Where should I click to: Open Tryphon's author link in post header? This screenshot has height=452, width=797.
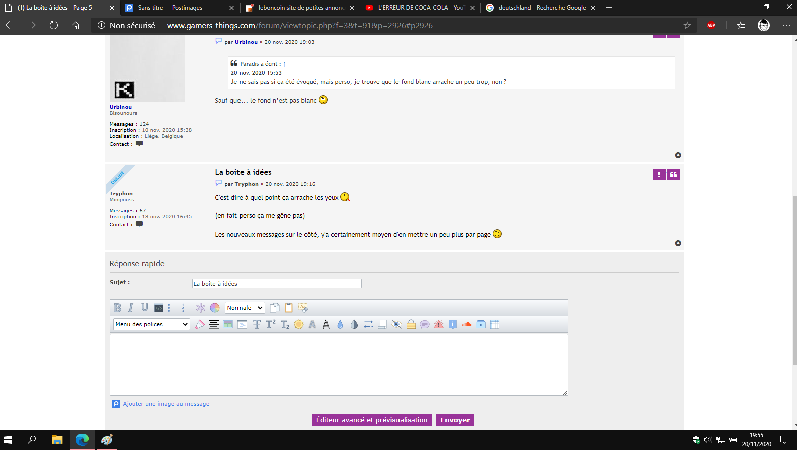pos(247,184)
